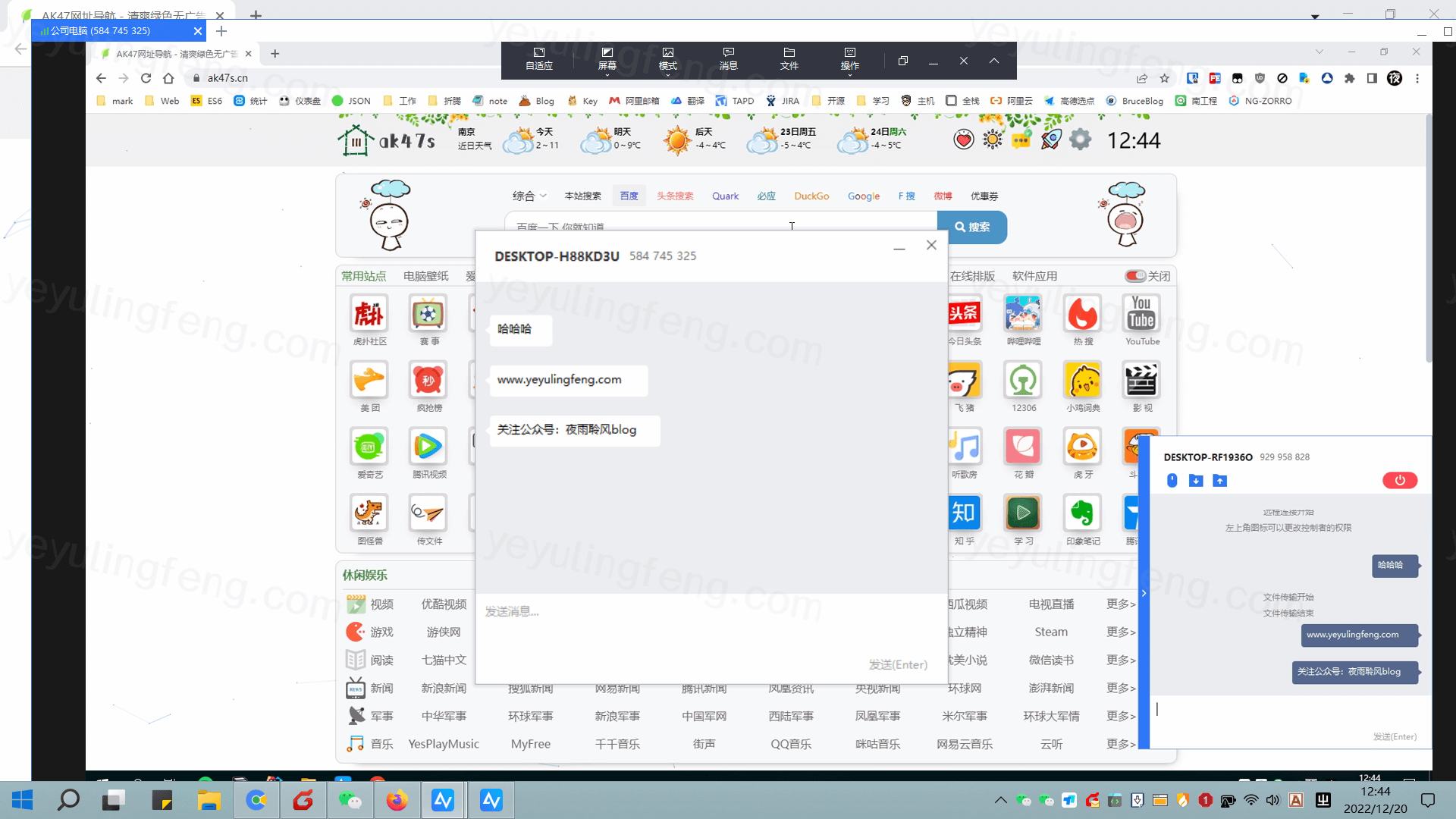The height and width of the screenshot is (819, 1456).
Task: Toggle the sun day-mode icon in header
Action: [x=992, y=140]
